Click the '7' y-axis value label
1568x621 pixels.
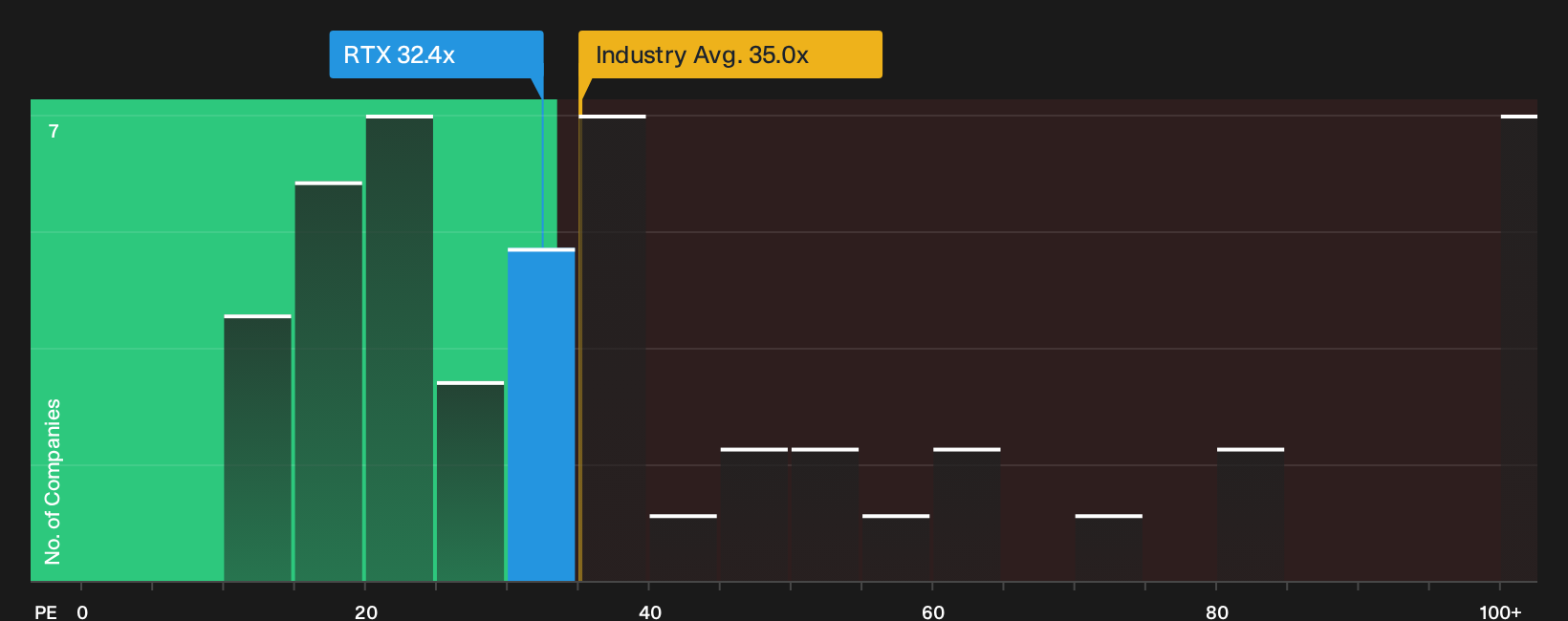[x=54, y=131]
